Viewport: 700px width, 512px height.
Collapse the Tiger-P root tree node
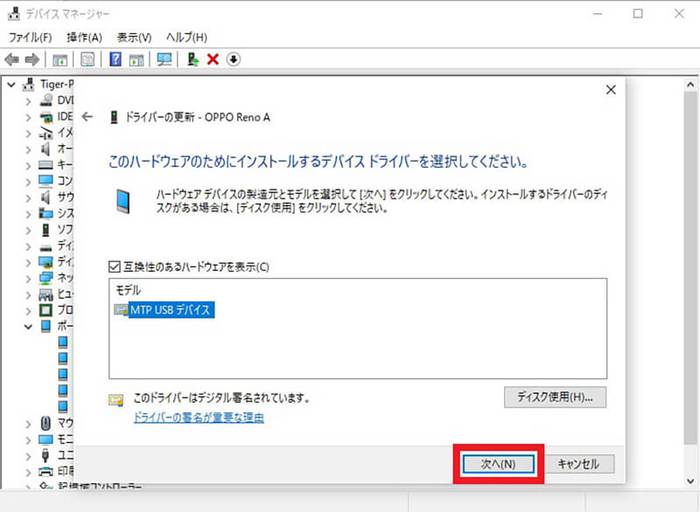coord(12,84)
